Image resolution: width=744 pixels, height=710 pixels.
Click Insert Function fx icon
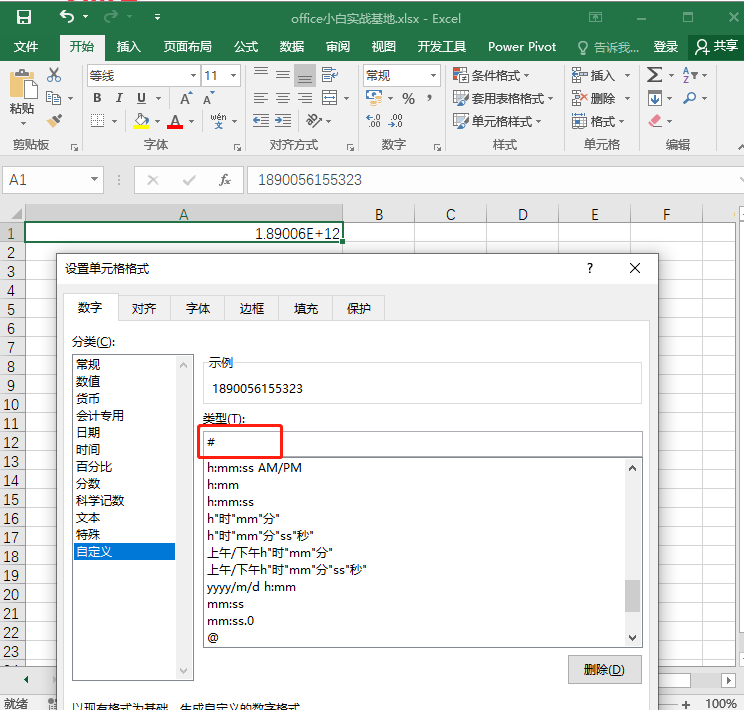point(225,180)
